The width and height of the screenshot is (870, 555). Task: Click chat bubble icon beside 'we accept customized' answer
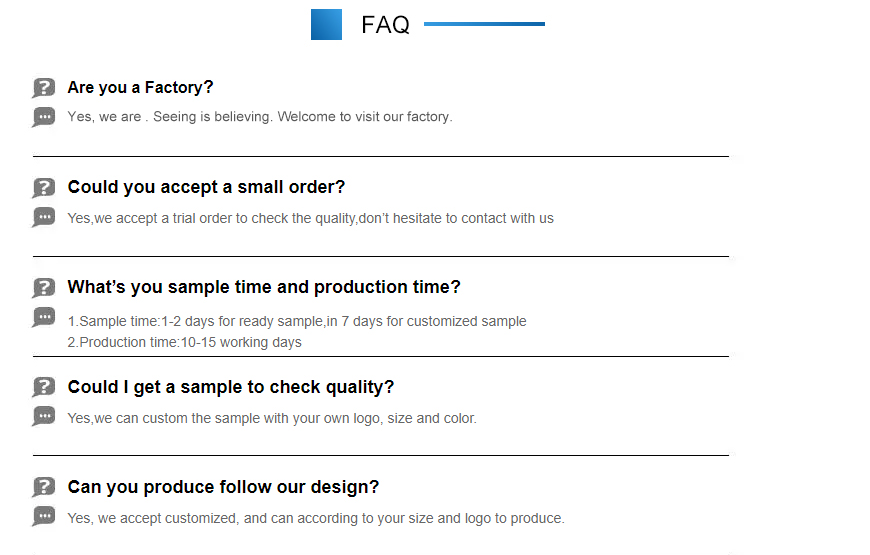(44, 516)
